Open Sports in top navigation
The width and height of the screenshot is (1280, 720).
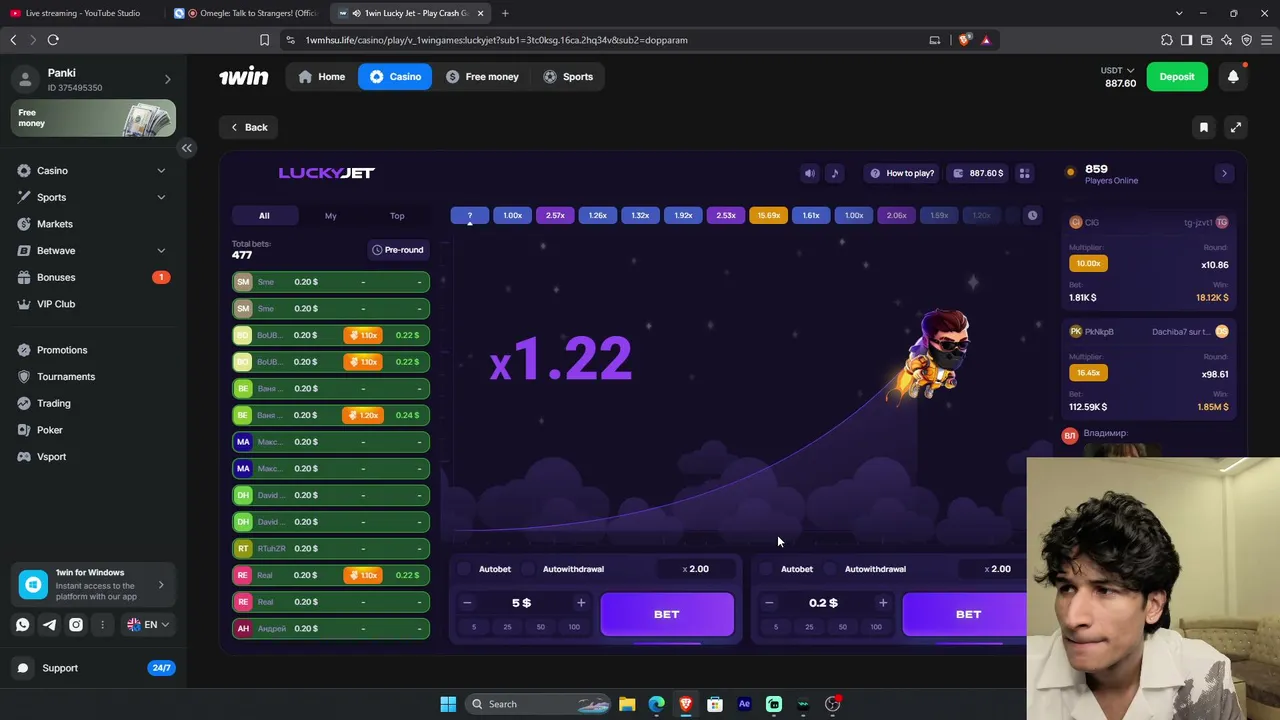tap(568, 77)
